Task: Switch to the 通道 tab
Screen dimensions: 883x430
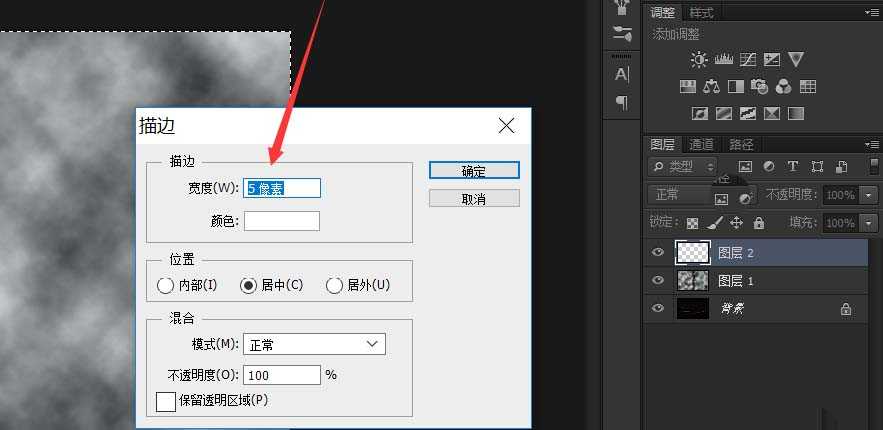Action: tap(701, 144)
